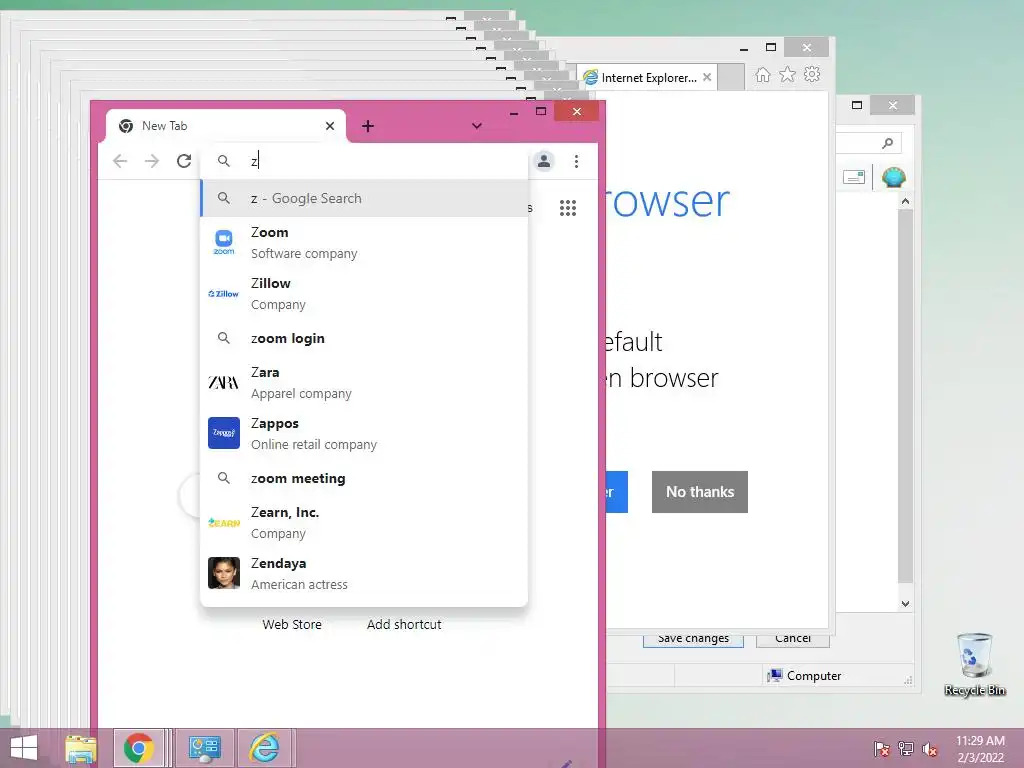Click Internet Explorer taskbar icon
Image resolution: width=1024 pixels, height=768 pixels.
(x=264, y=748)
